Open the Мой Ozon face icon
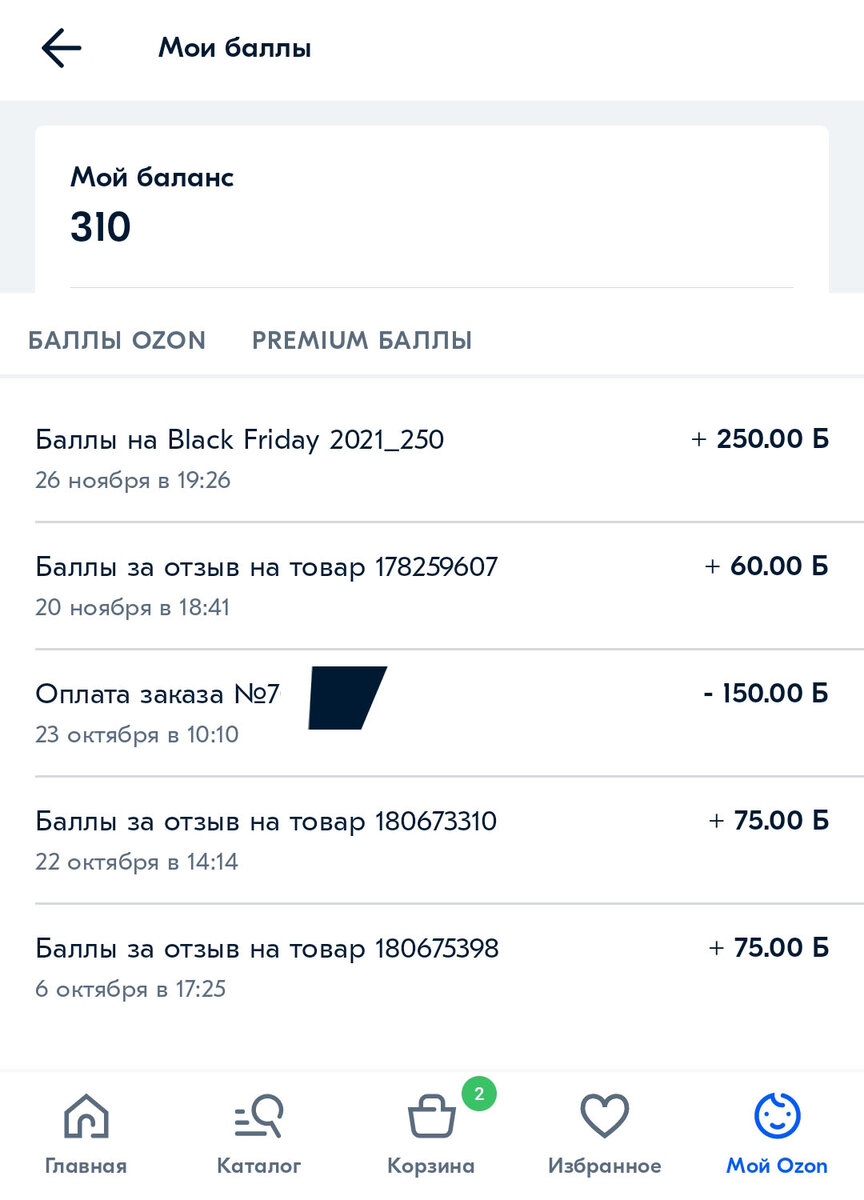The height and width of the screenshot is (1200, 864). (777, 1116)
